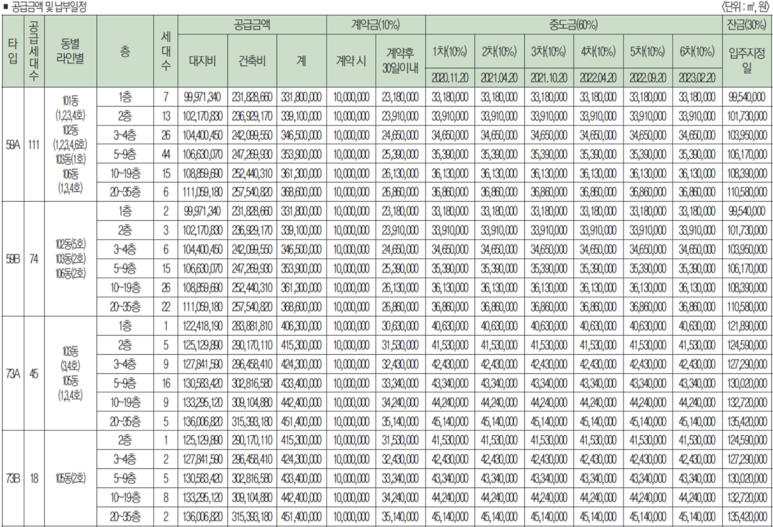The height and width of the screenshot is (527, 773).
Task: Click balance '121,890,000' in 73A 1층 row
Action: coord(747,326)
